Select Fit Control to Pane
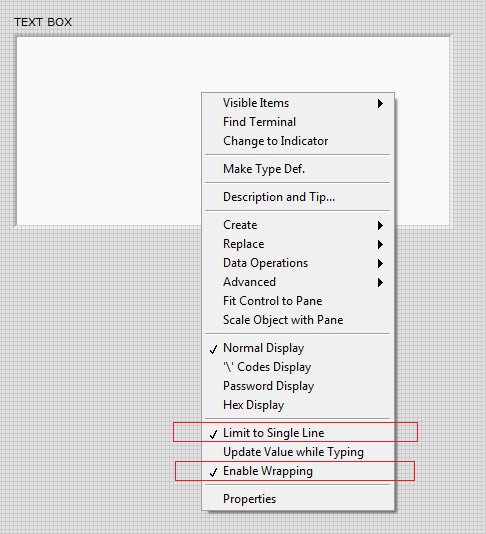Image resolution: width=486 pixels, height=534 pixels. [298, 301]
